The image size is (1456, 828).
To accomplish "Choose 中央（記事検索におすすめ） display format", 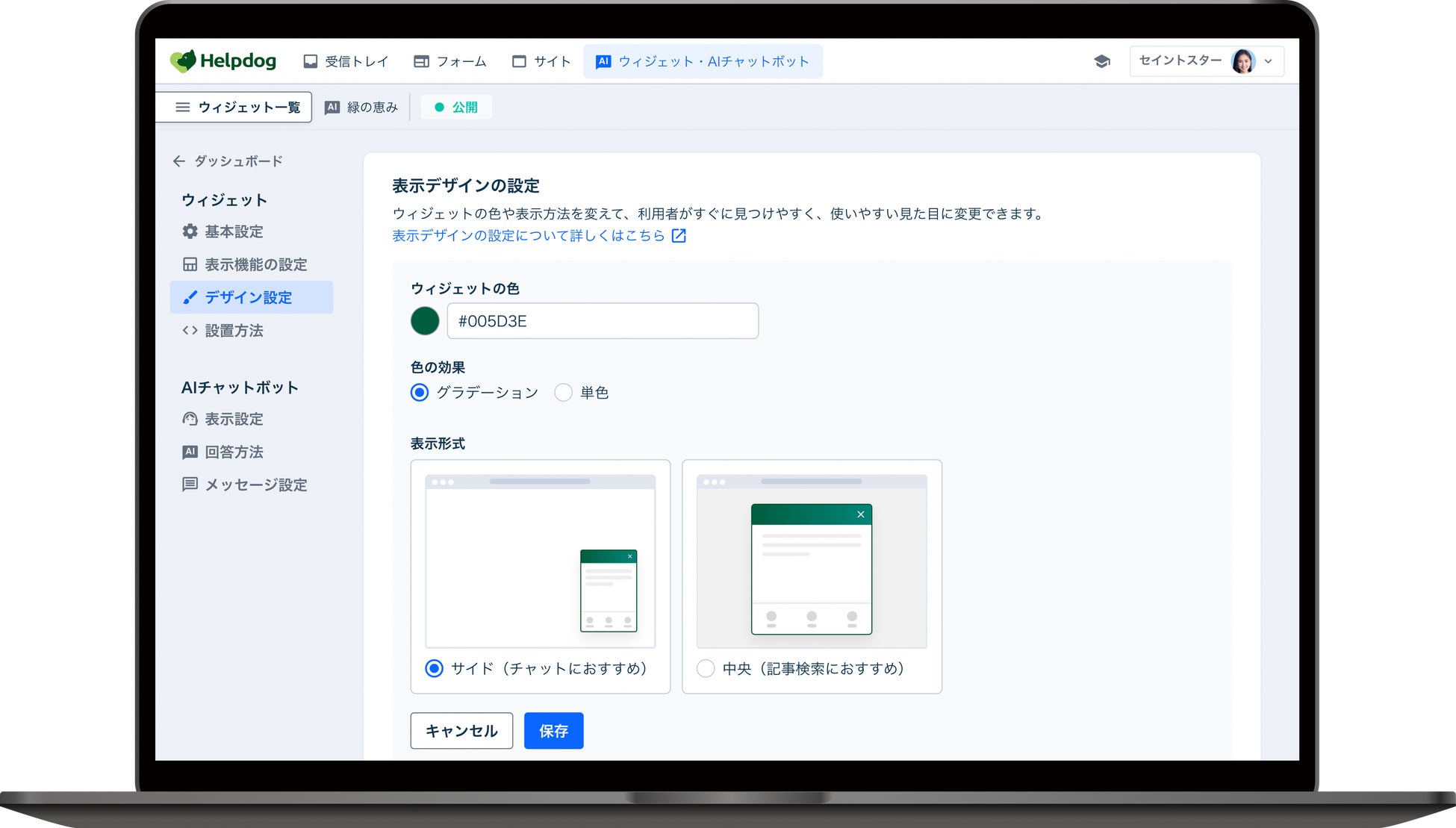I will point(706,668).
